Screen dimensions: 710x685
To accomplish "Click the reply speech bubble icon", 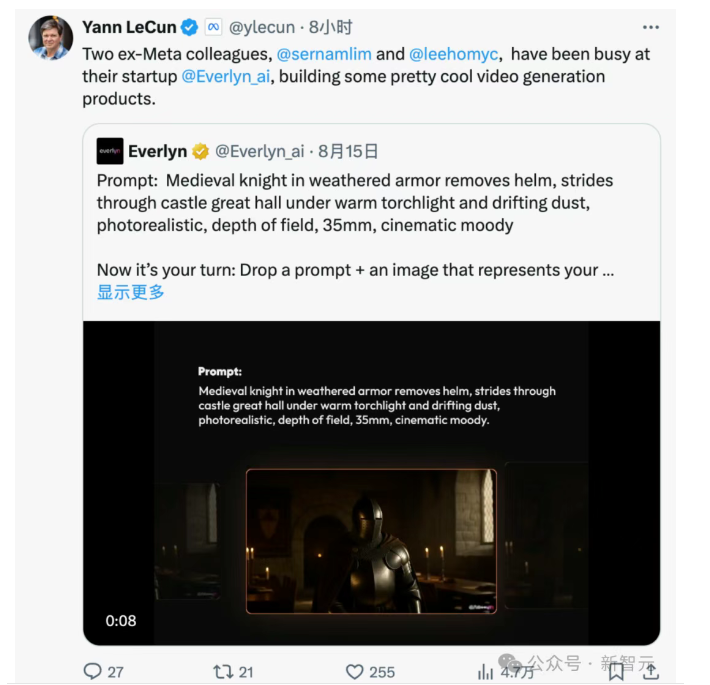I will tap(92, 671).
